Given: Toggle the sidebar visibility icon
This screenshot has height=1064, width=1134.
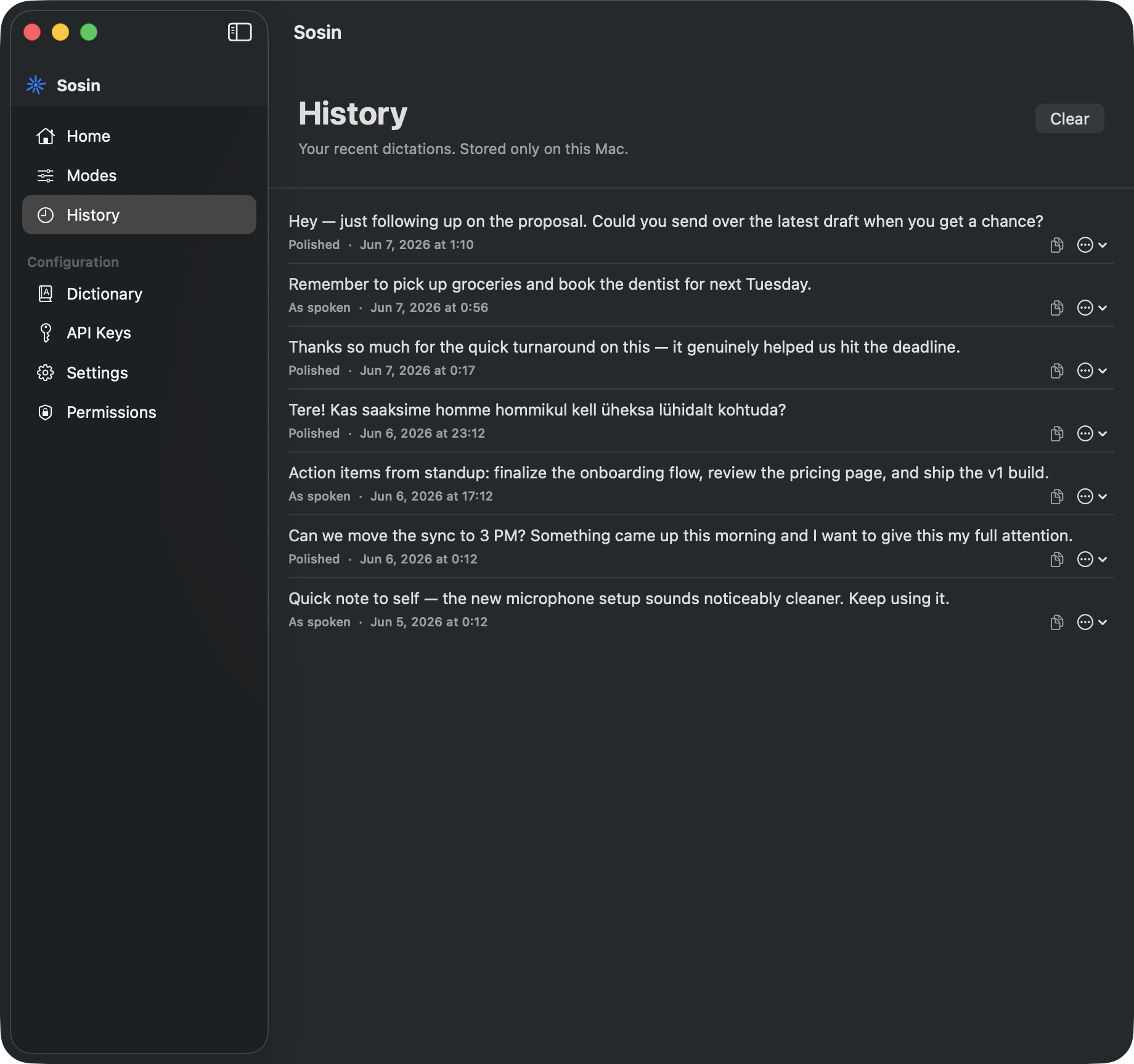Looking at the screenshot, I should pos(240,32).
